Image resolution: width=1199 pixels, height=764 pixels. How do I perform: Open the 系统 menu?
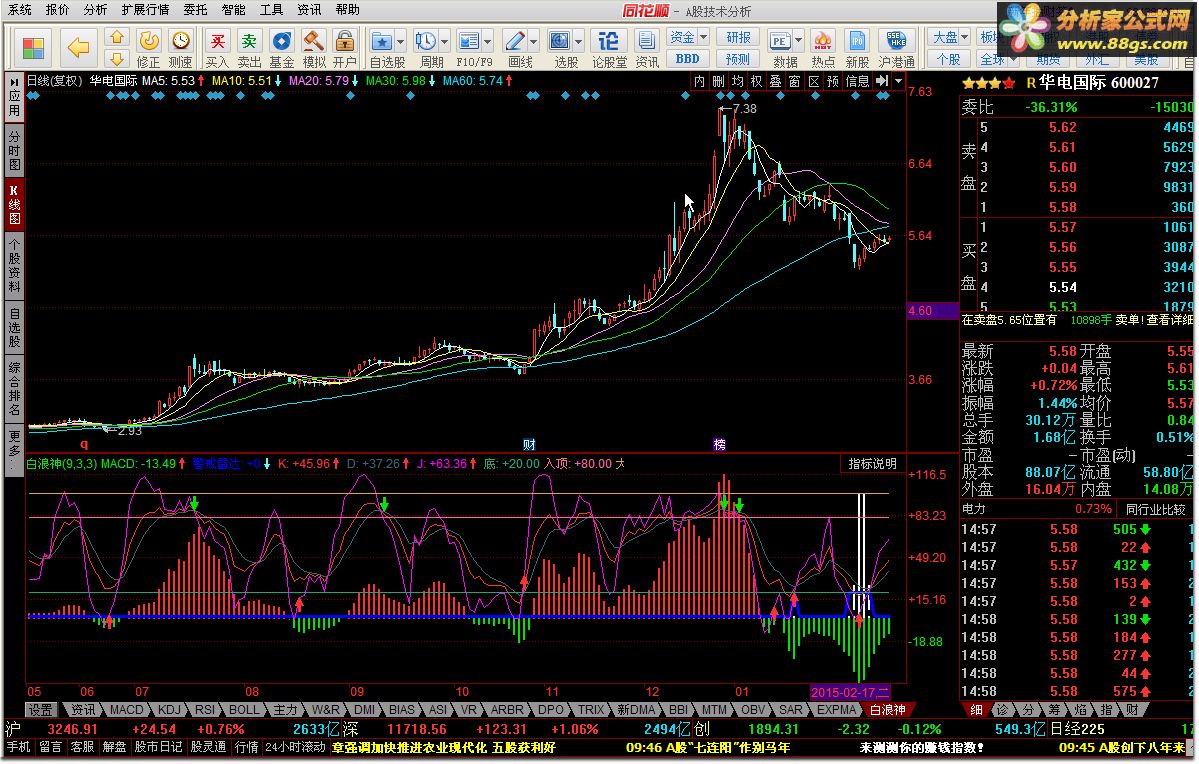click(x=20, y=10)
